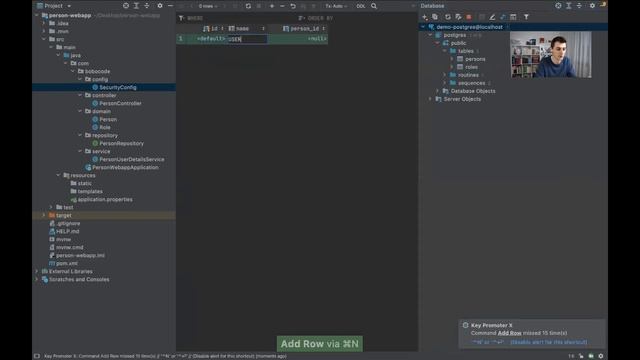The image size is (640, 360).
Task: Click the revert changes icon
Action: (293, 6)
